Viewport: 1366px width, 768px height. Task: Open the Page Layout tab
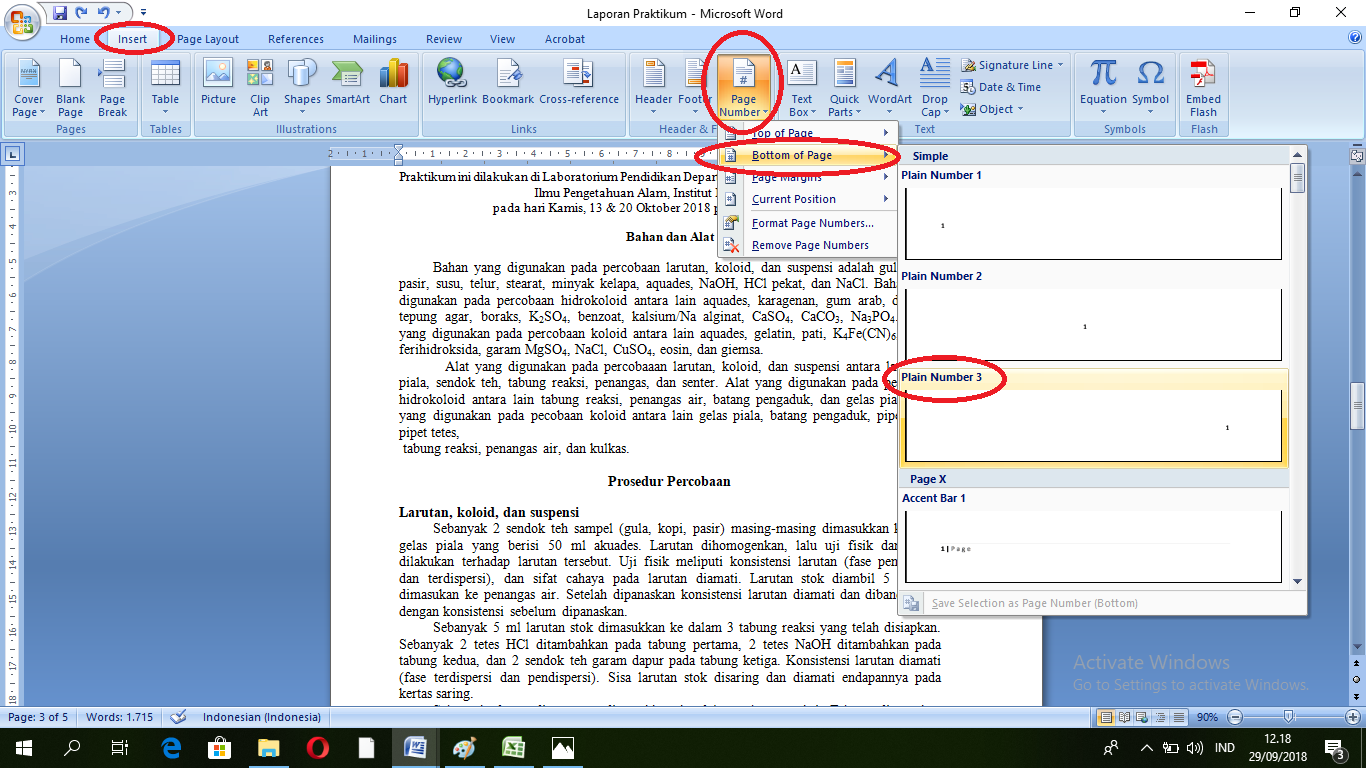coord(208,39)
